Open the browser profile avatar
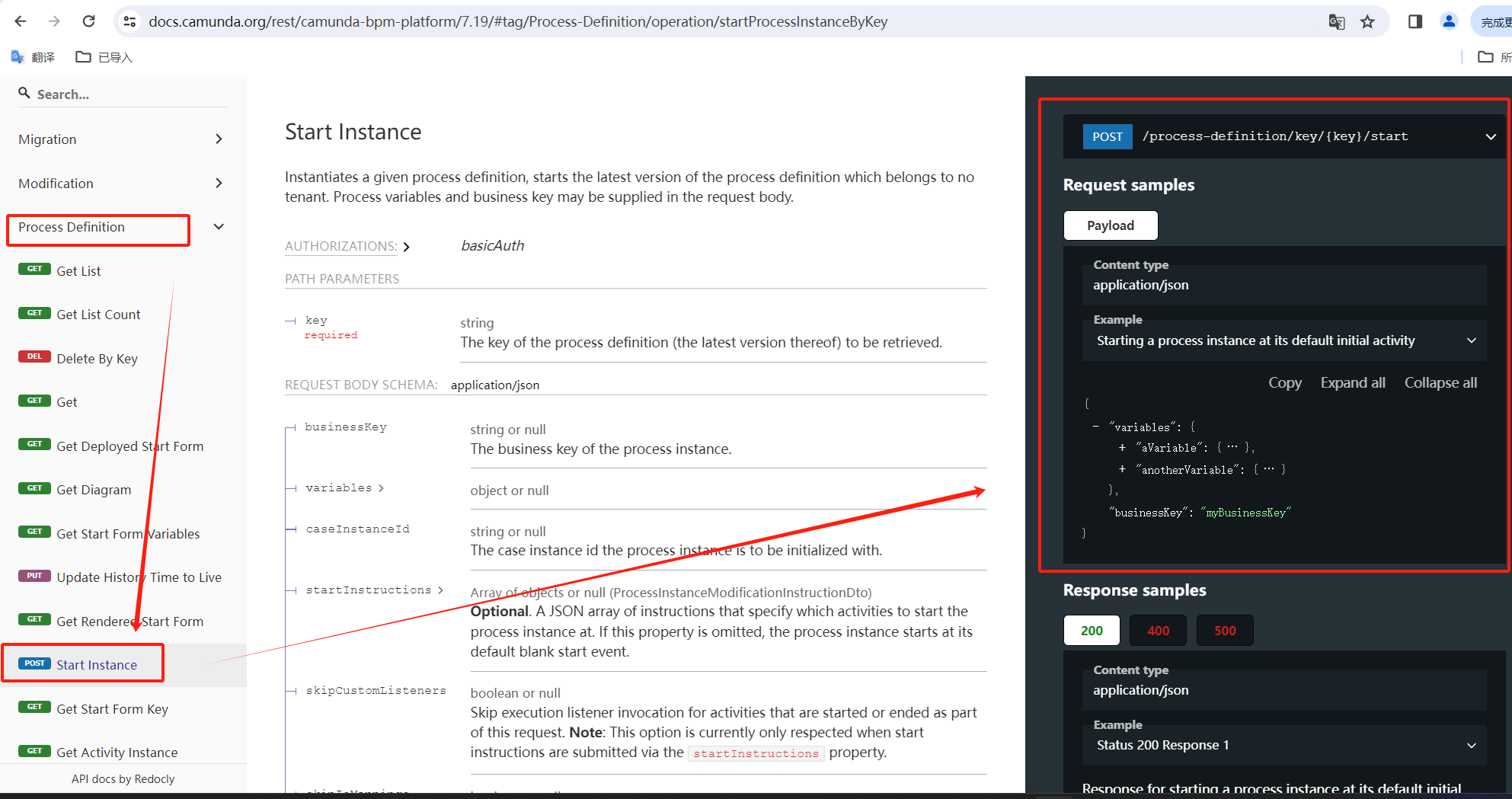 [1449, 21]
